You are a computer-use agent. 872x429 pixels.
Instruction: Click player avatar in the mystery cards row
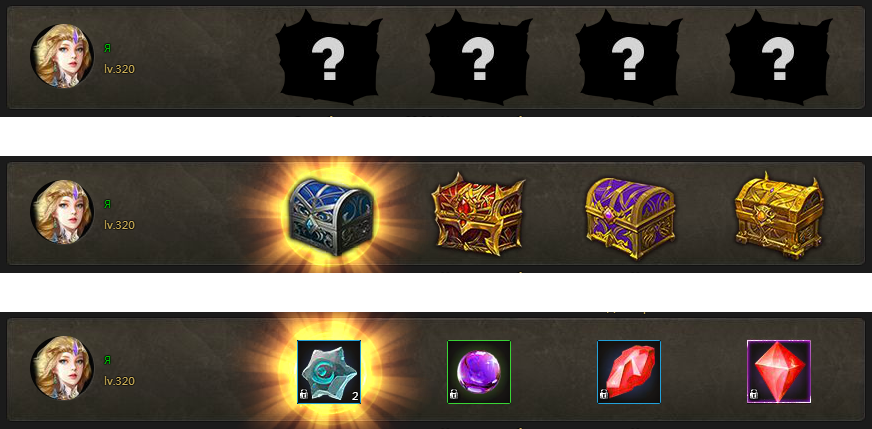(62, 56)
